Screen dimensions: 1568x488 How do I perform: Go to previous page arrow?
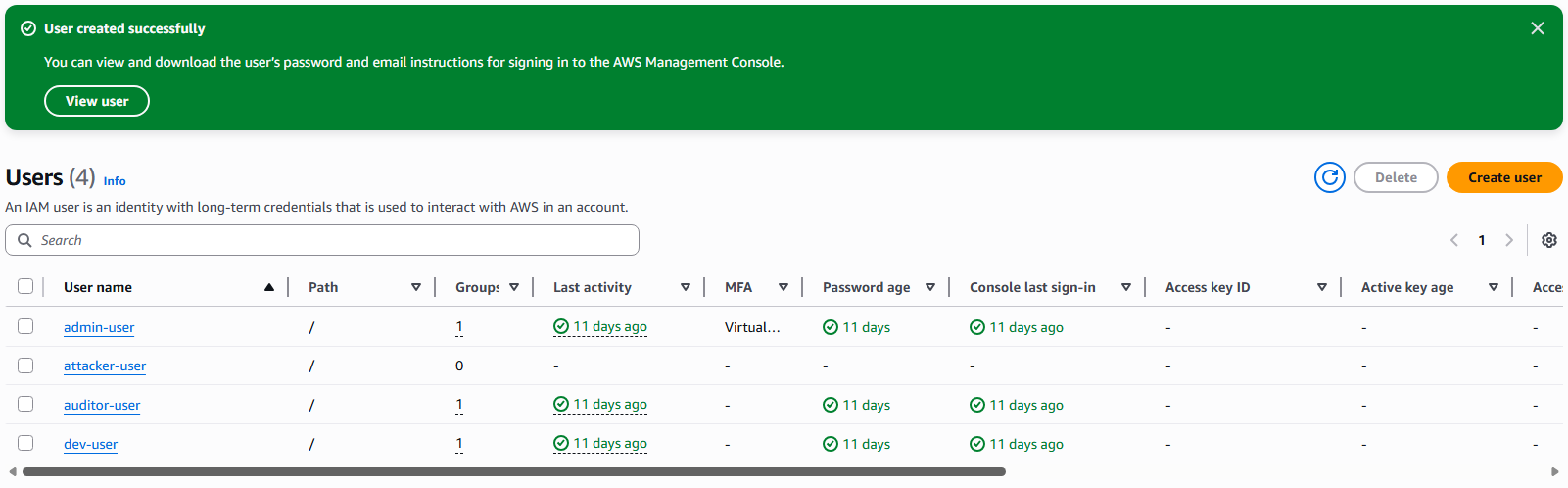click(x=1454, y=240)
